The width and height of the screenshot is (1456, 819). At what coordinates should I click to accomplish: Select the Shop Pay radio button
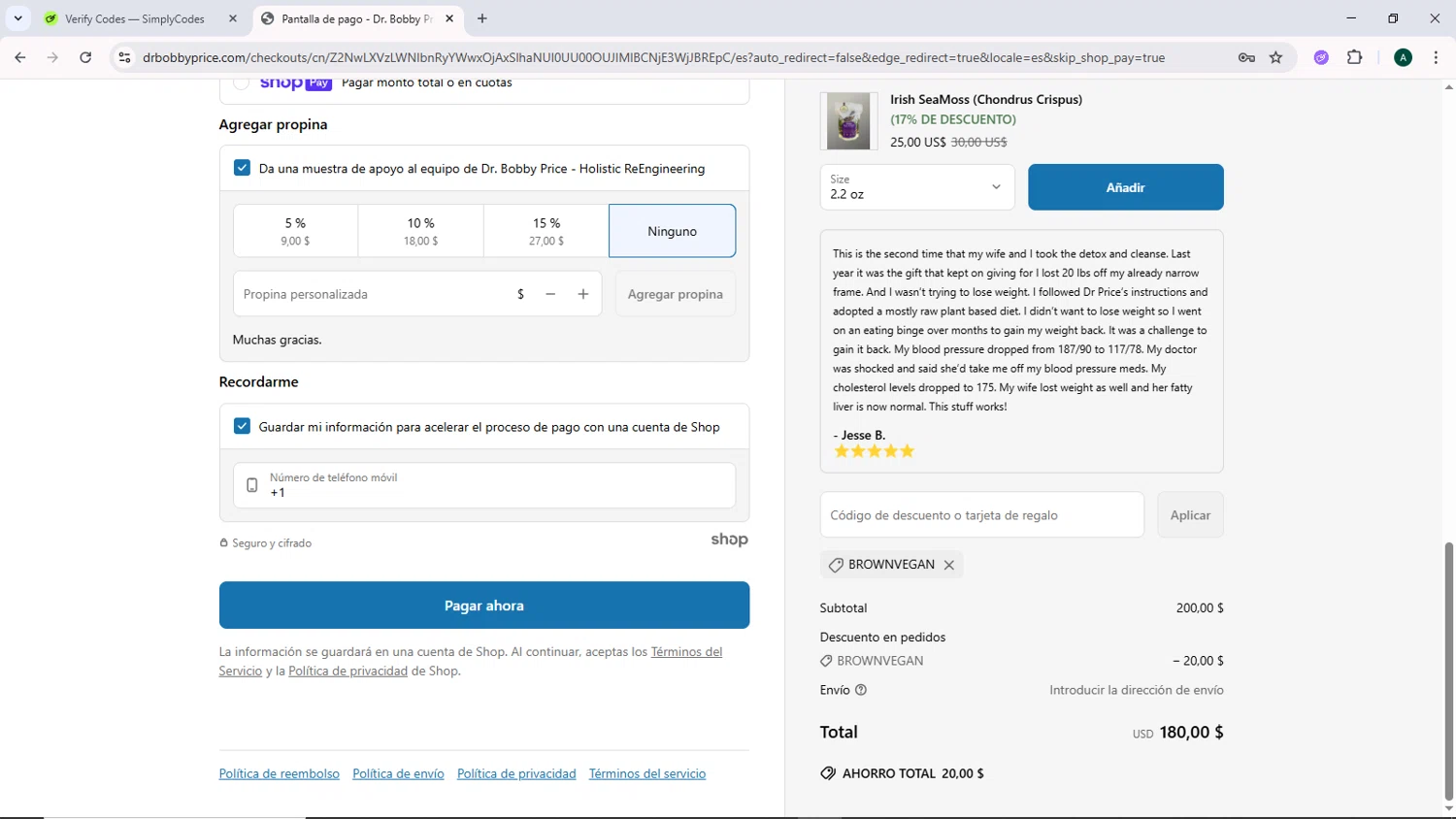click(242, 83)
